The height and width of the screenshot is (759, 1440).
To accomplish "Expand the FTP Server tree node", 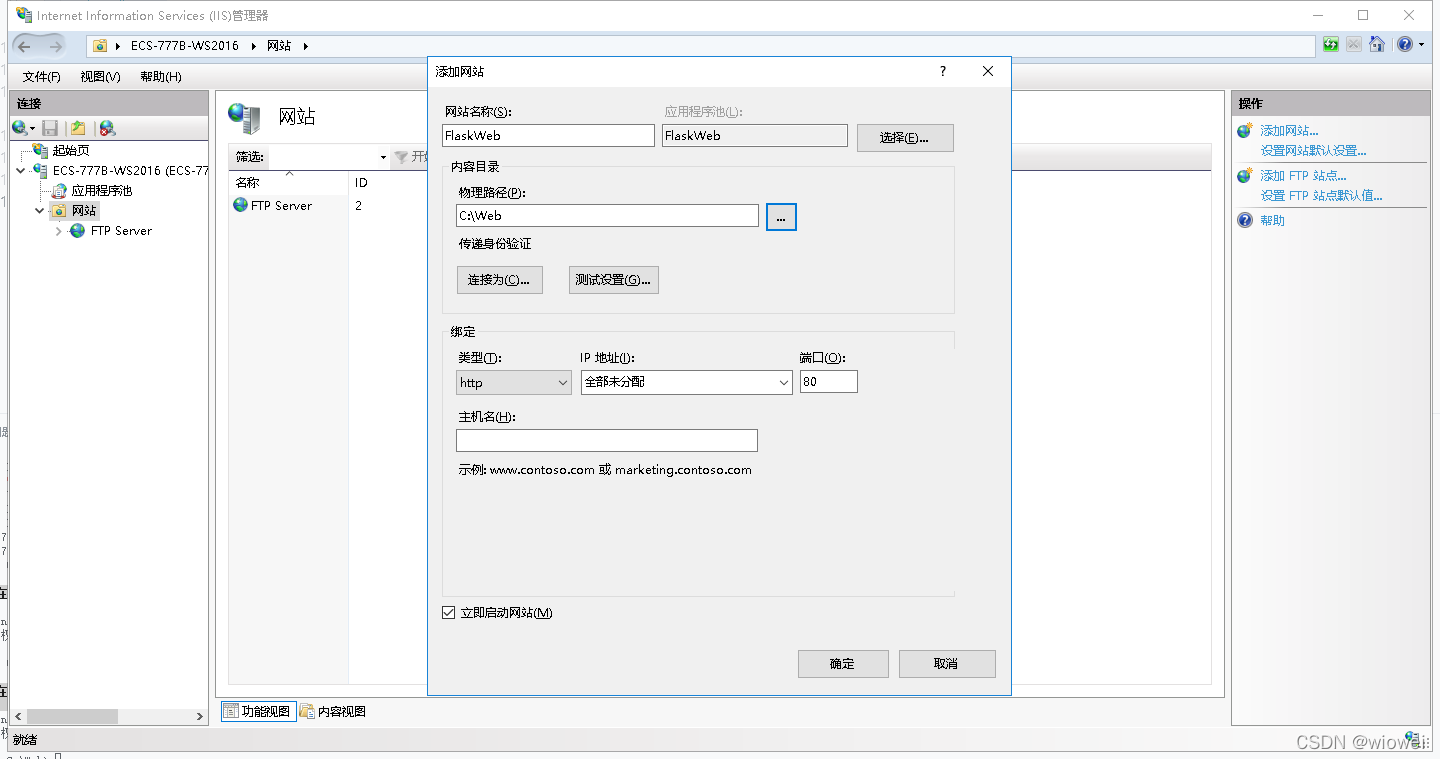I will point(59,230).
